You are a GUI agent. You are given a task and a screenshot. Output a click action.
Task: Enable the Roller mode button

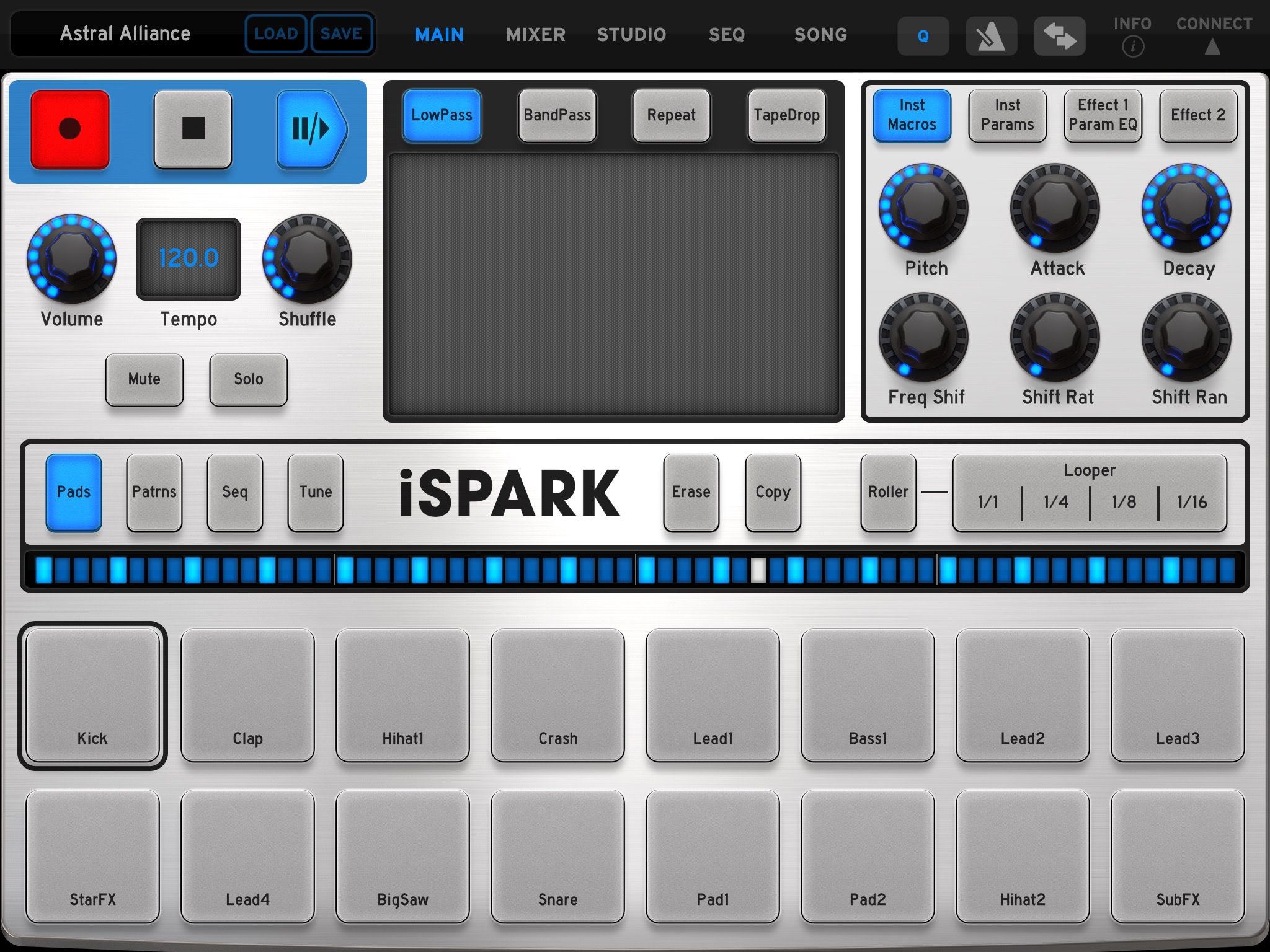[x=887, y=492]
